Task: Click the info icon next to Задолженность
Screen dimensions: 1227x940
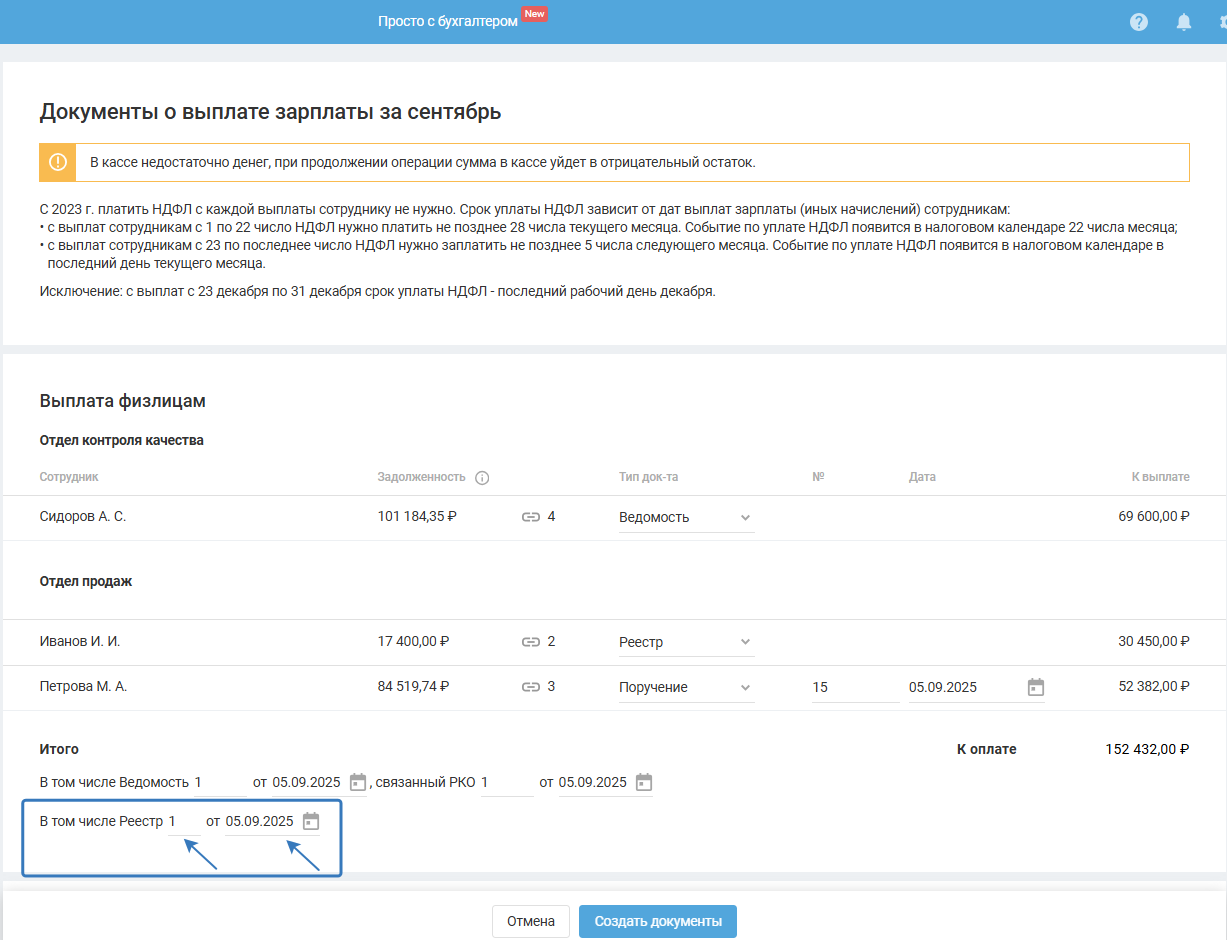Action: click(x=482, y=478)
